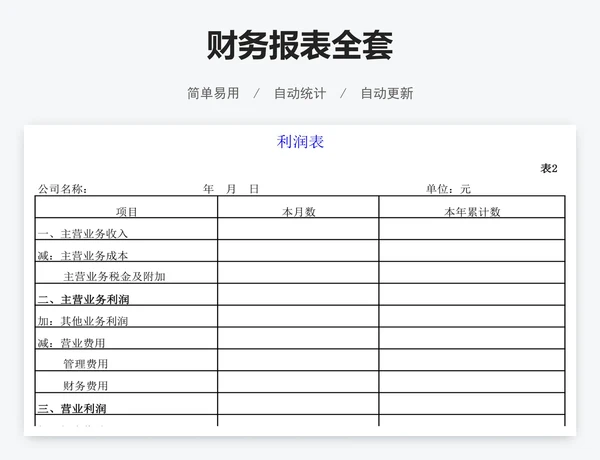Click 本月数 cell for 主营业务利润

click(x=298, y=294)
